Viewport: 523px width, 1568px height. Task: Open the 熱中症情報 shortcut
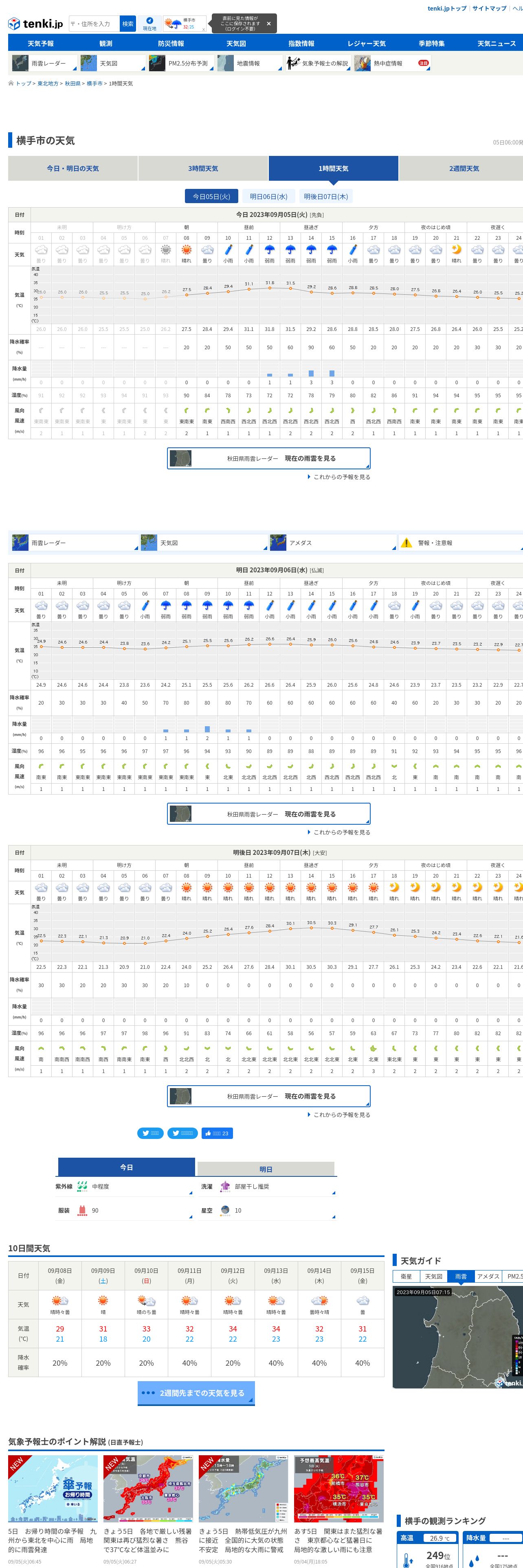point(392,64)
